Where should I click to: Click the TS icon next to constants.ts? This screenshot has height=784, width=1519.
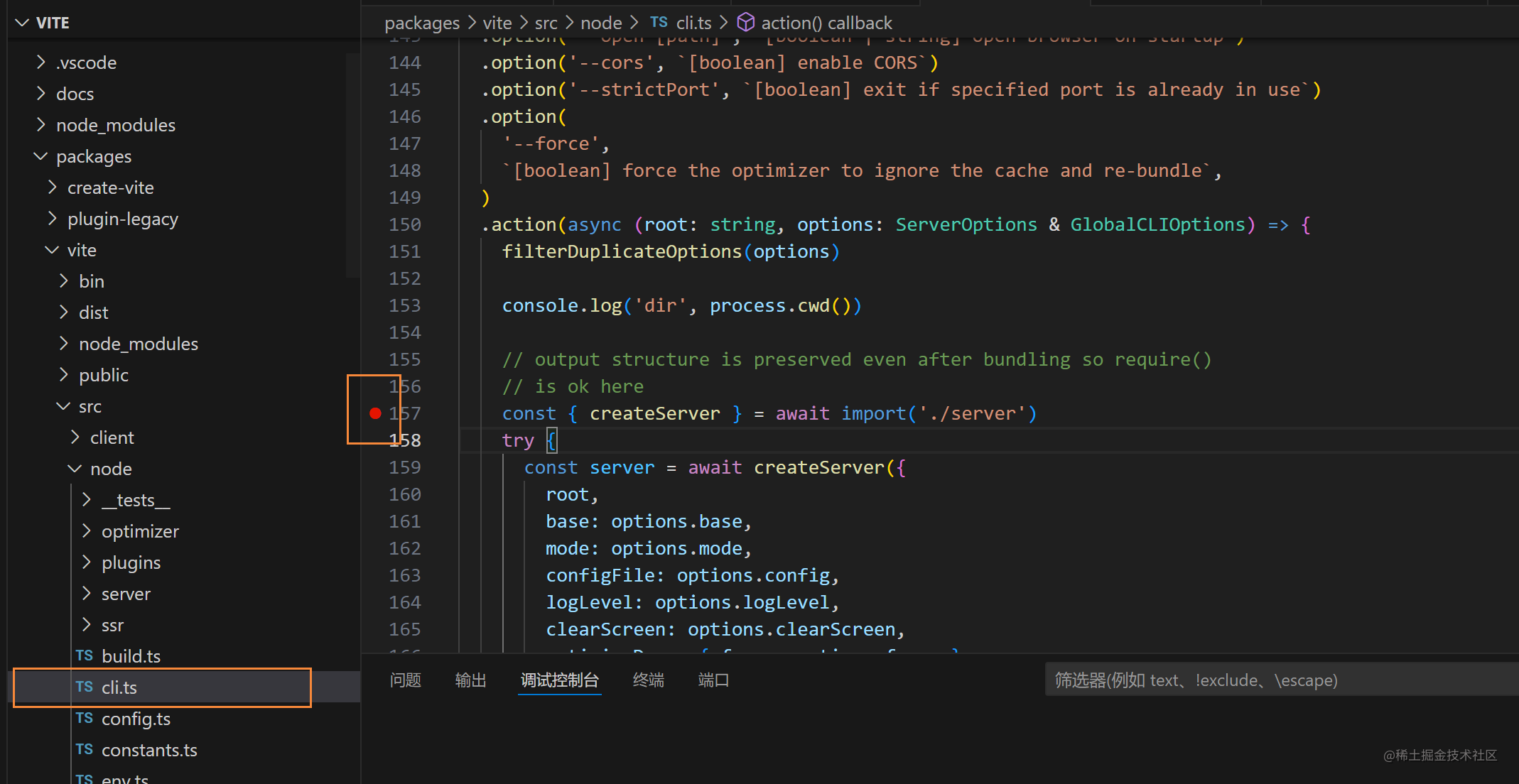point(85,749)
